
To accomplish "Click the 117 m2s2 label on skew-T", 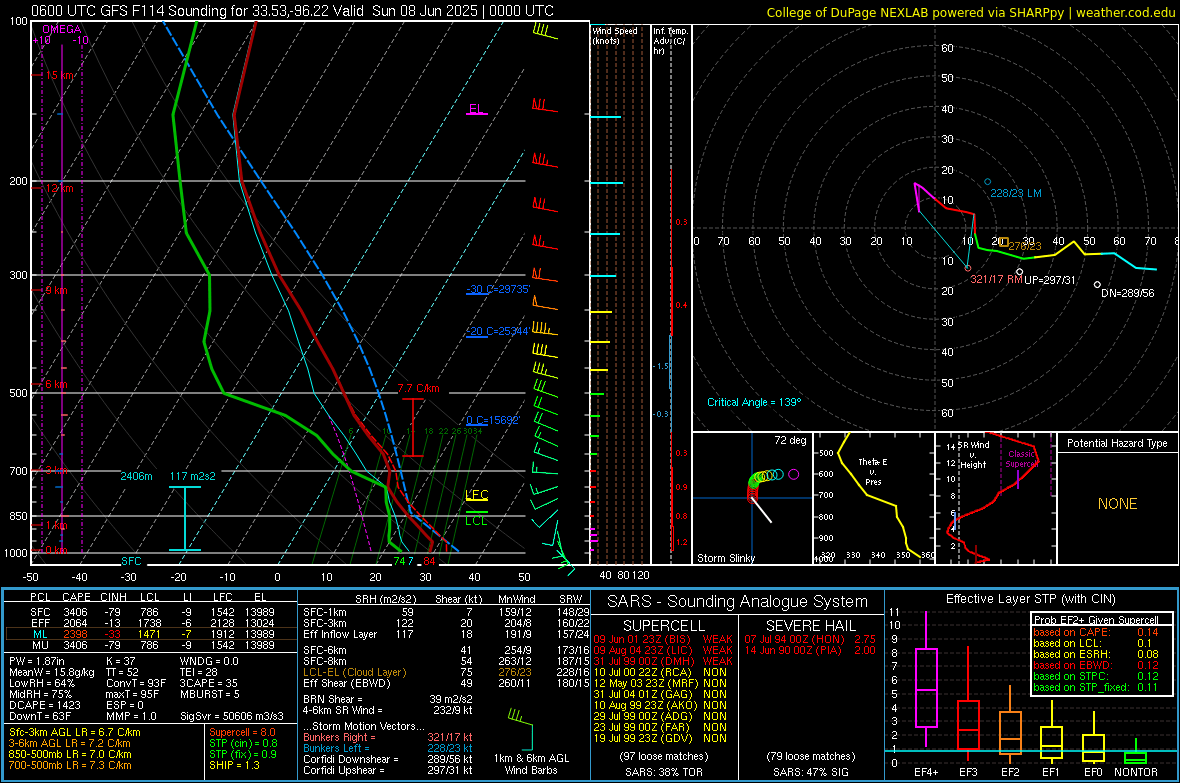I will click(x=193, y=476).
